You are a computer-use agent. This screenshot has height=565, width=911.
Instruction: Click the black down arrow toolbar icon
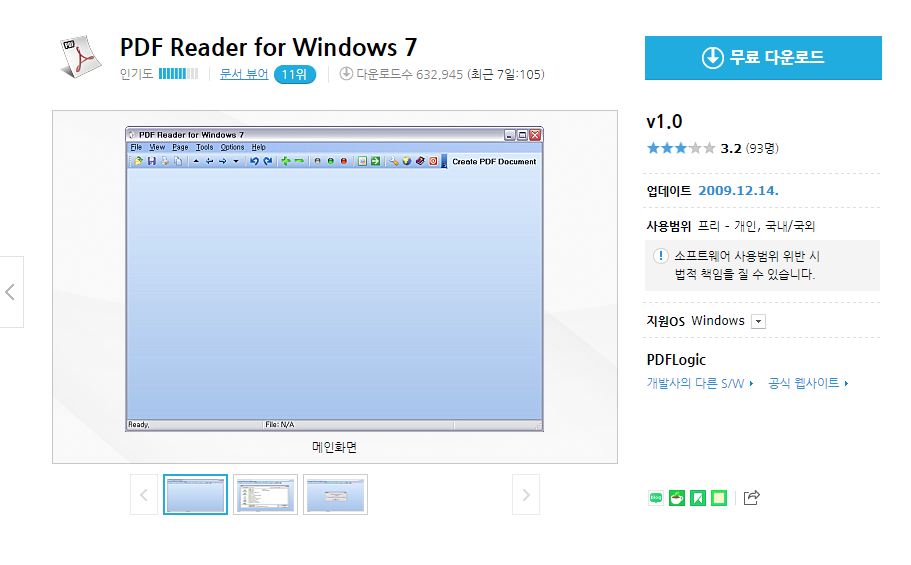[236, 161]
